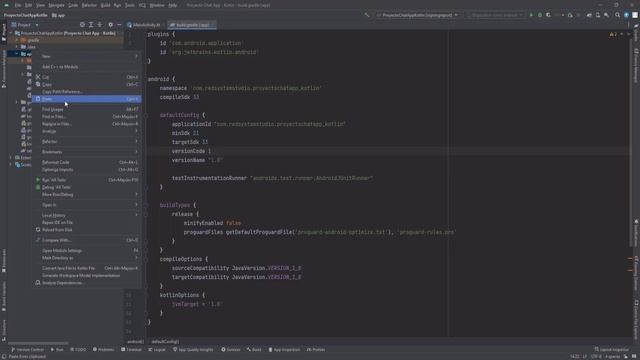Open Module Settings from context menu
This screenshot has width=640, height=360.
pos(87,251)
